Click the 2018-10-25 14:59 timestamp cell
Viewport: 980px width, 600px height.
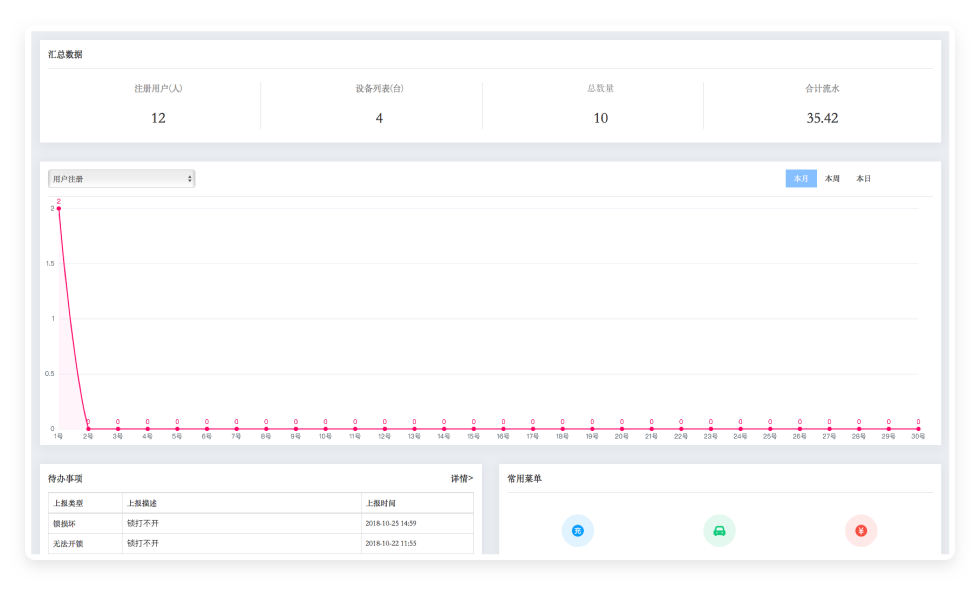point(391,523)
